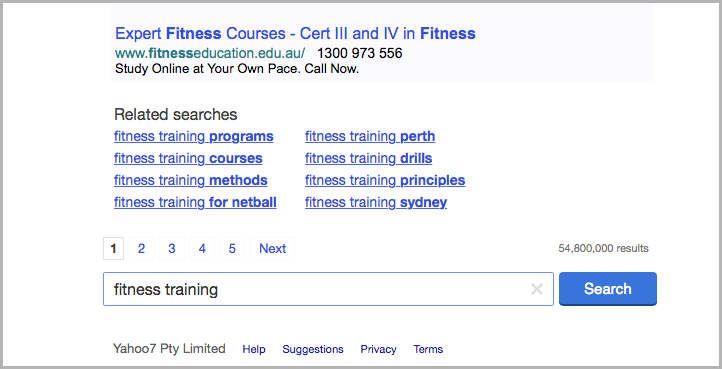The image size is (722, 369).
Task: Select fitness training perth related search
Action: click(370, 137)
